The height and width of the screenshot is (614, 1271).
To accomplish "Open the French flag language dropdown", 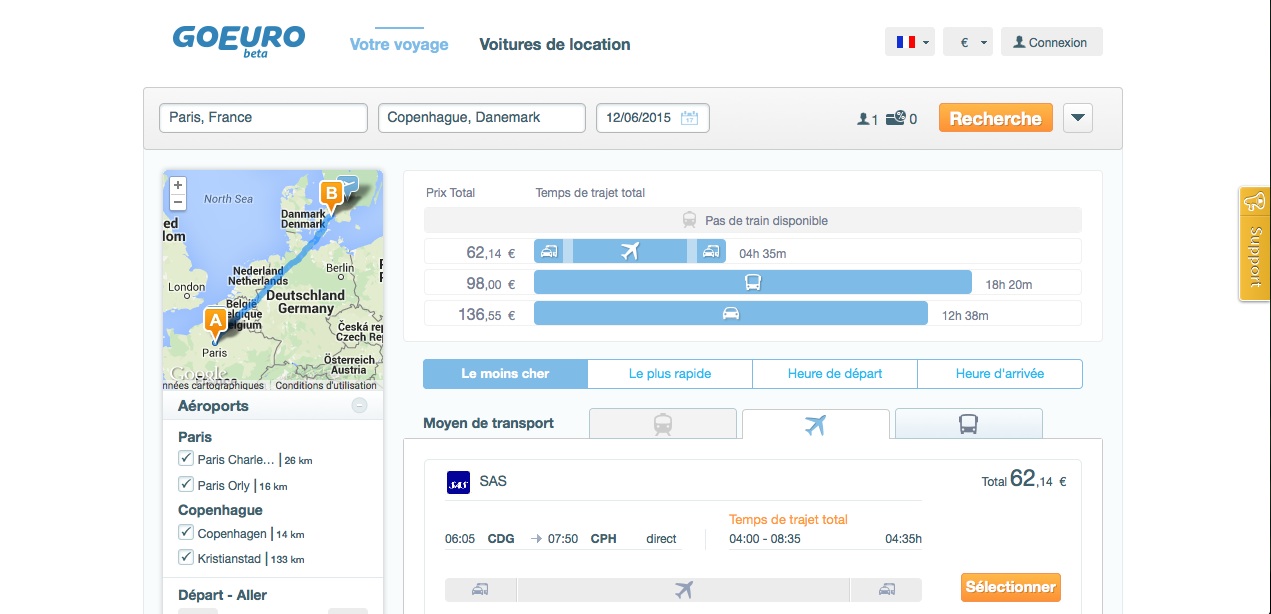I will point(910,42).
